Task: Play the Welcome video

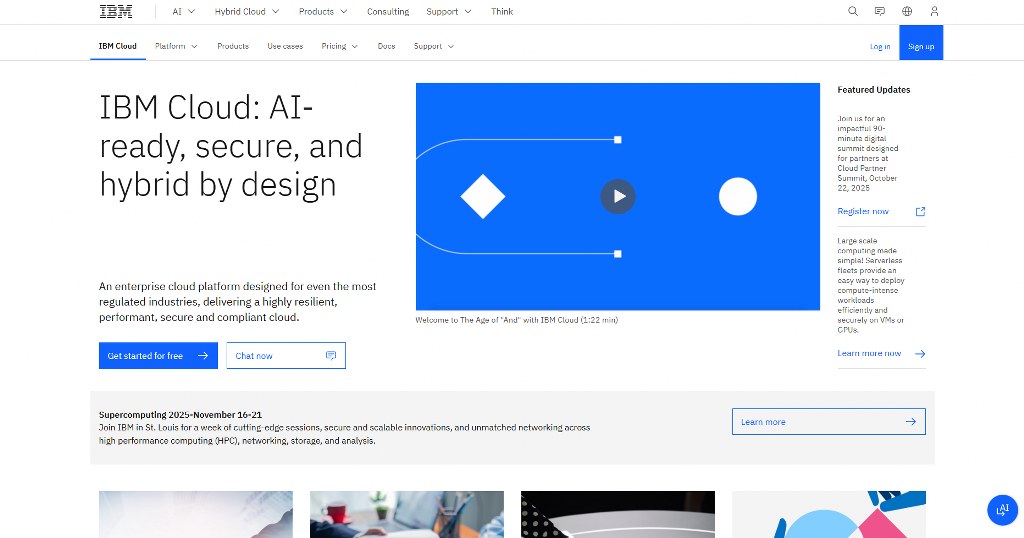Action: coord(618,197)
